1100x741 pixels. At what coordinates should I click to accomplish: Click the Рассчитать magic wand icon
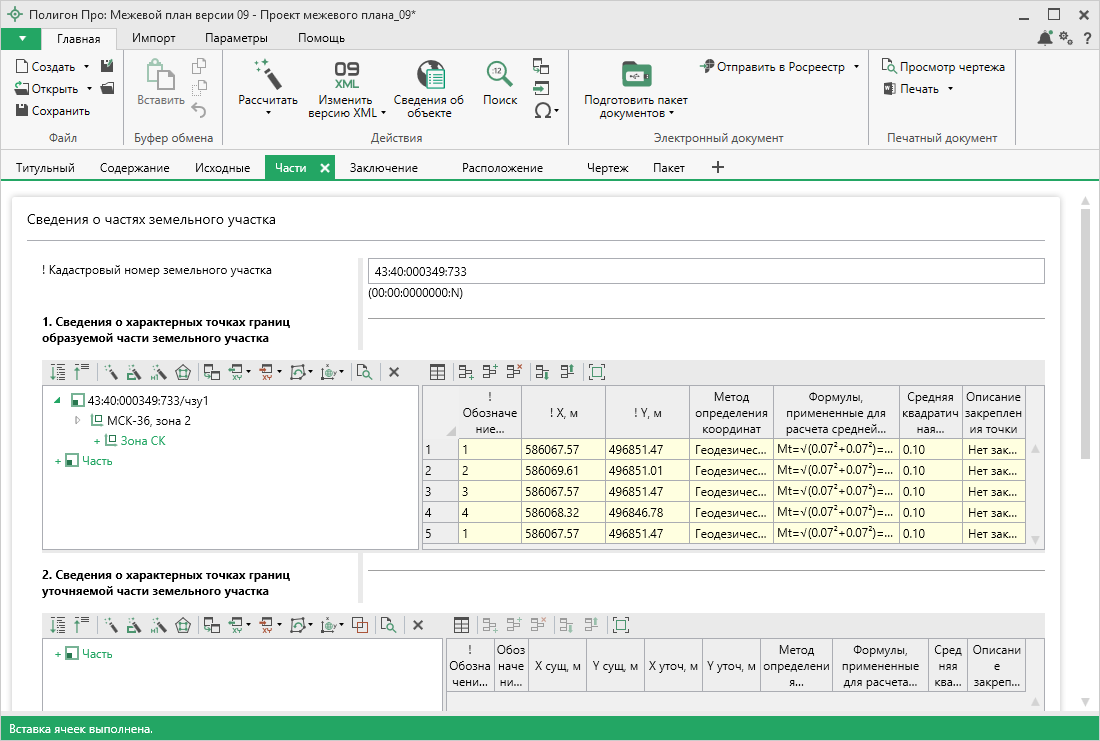(267, 73)
